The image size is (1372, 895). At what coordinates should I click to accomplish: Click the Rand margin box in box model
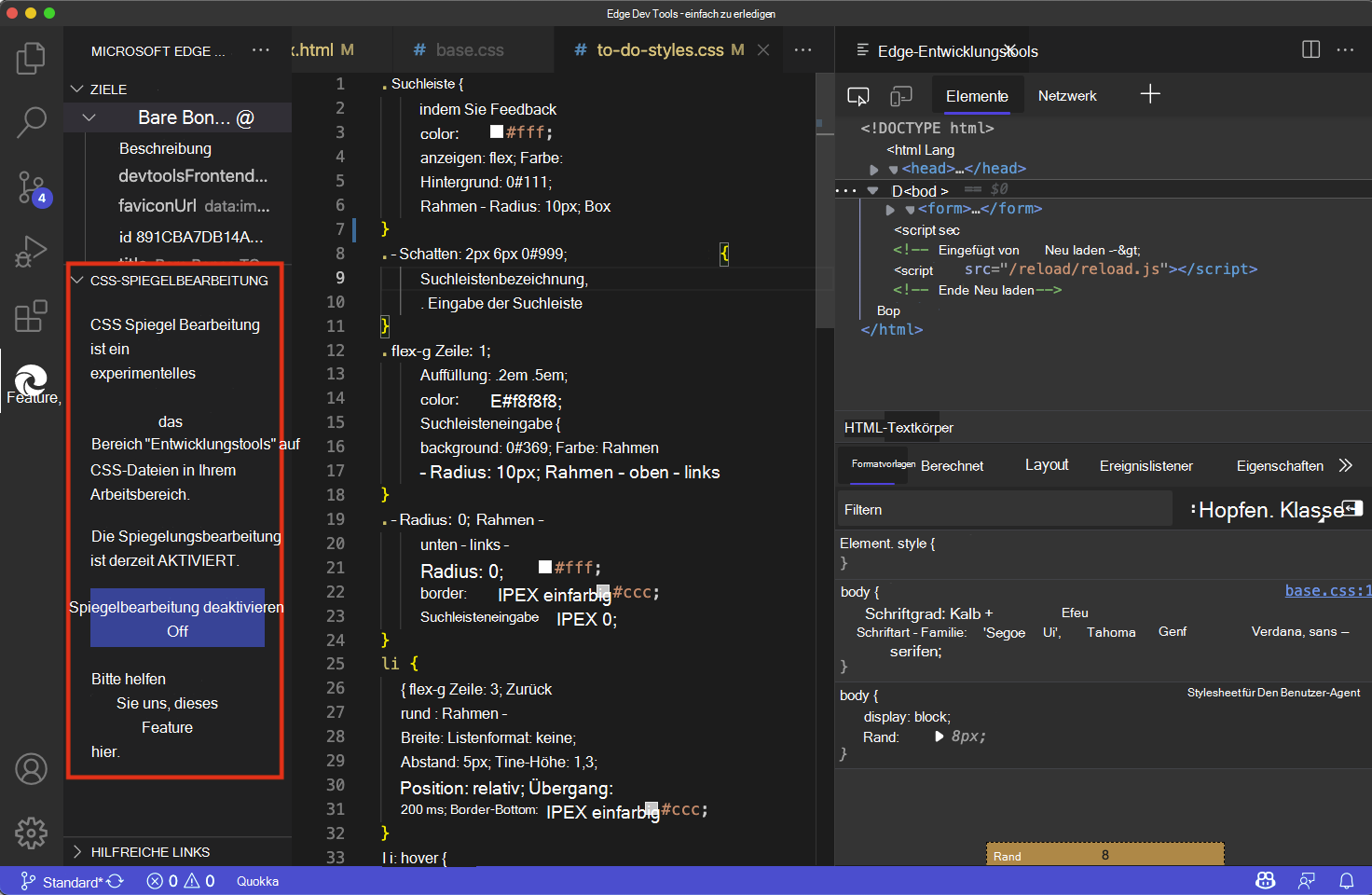click(1104, 854)
